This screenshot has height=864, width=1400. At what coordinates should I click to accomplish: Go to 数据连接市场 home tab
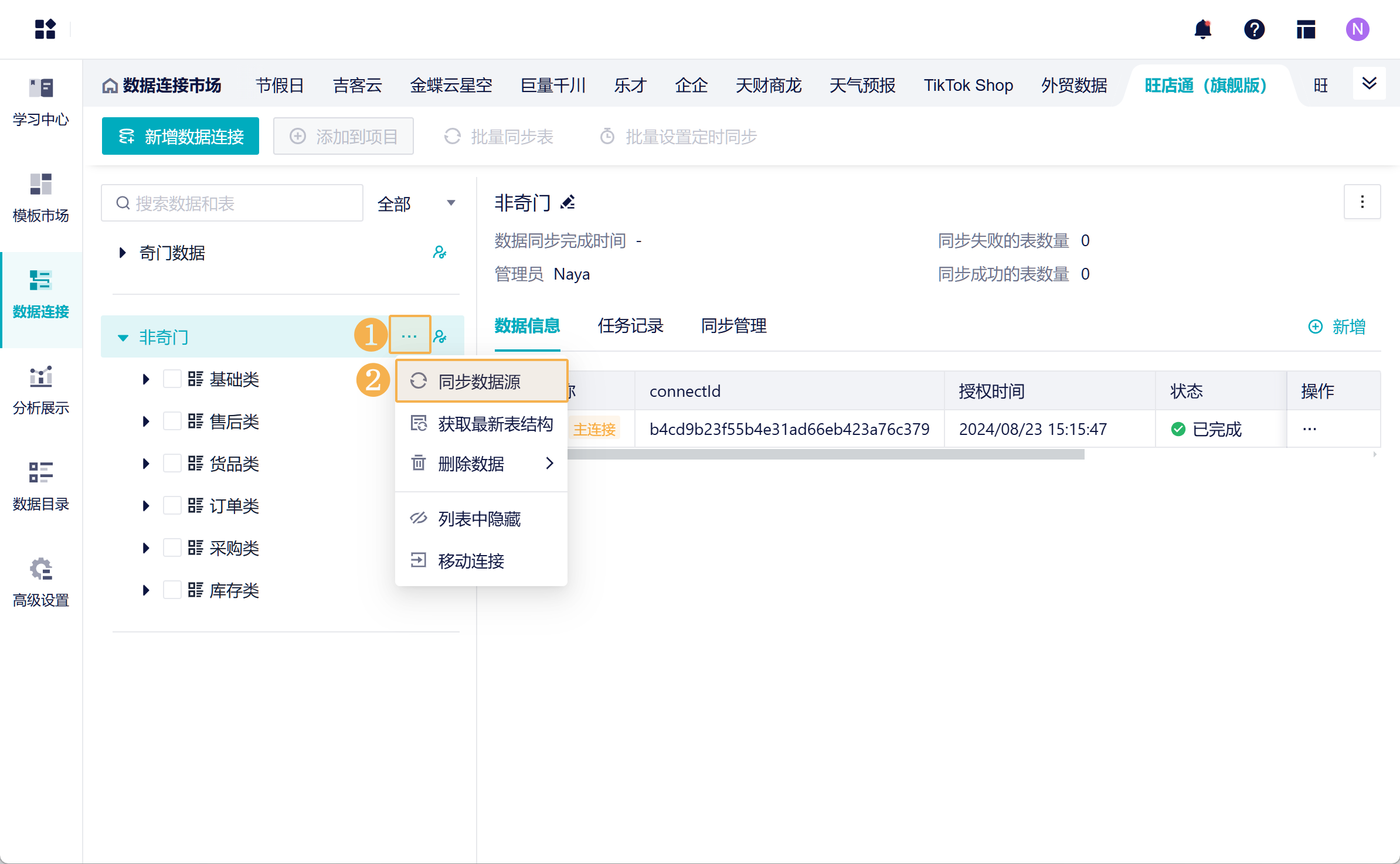[x=162, y=86]
